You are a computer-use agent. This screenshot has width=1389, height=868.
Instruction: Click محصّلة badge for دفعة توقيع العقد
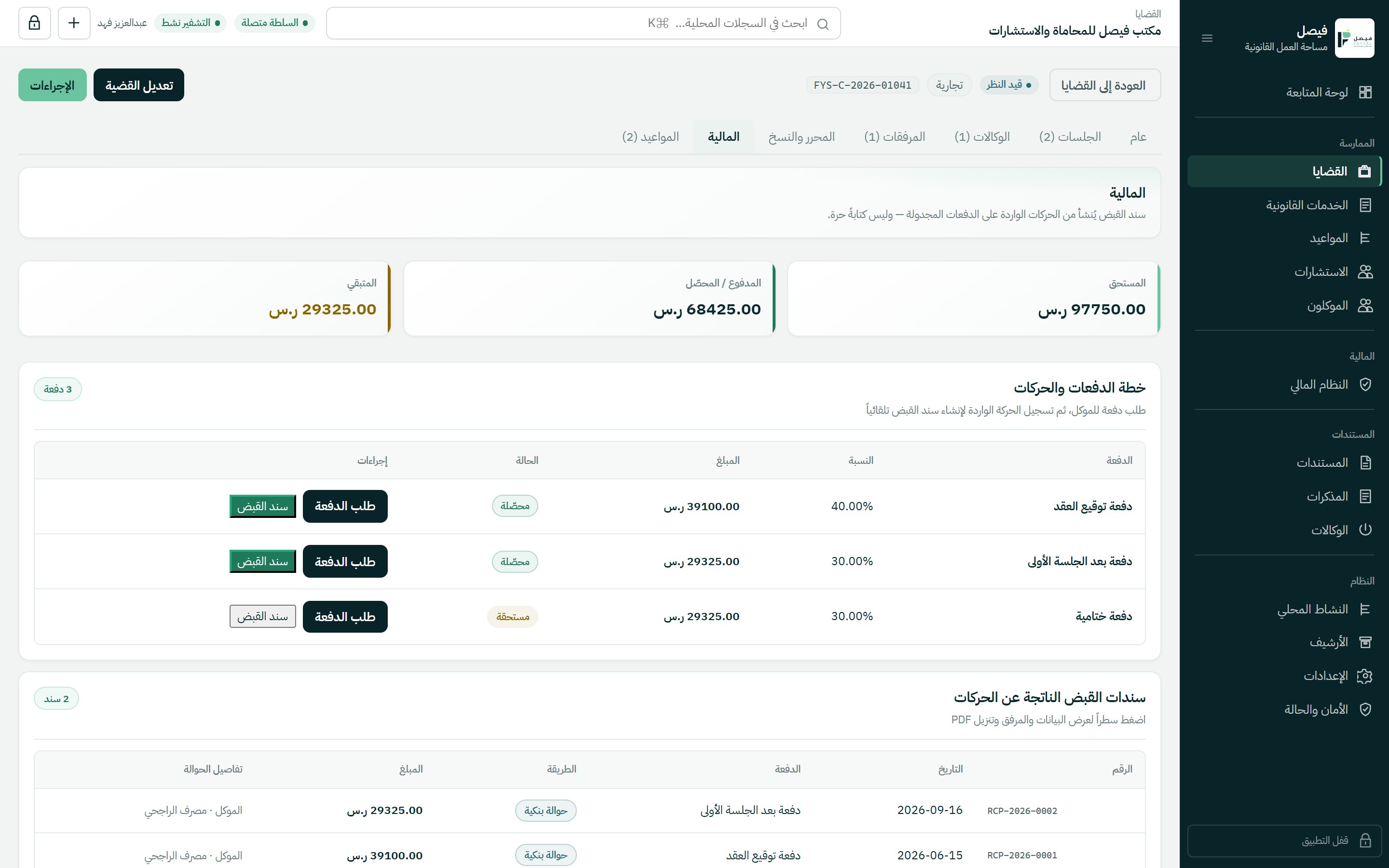515,506
